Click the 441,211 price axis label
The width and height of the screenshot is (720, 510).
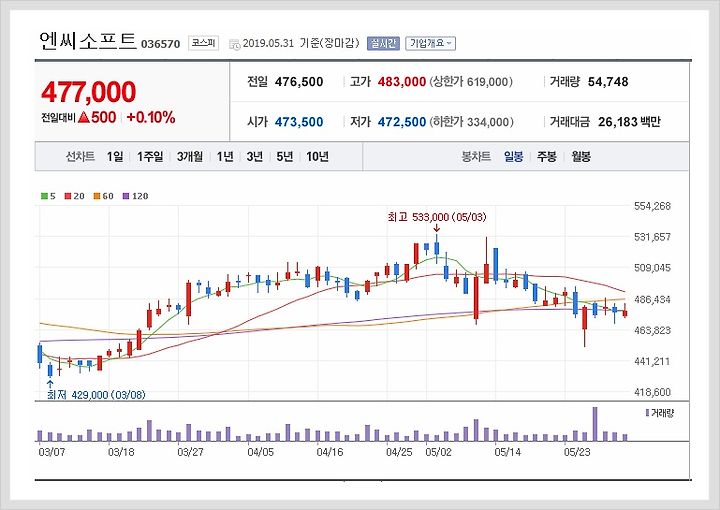click(652, 361)
